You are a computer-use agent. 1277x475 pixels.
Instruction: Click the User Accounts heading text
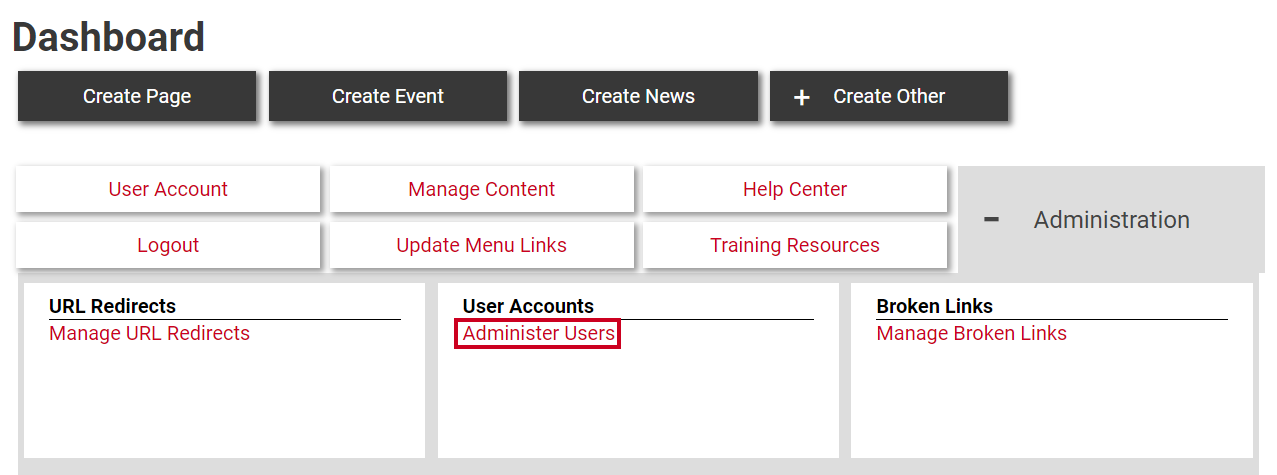pyautogui.click(x=528, y=306)
